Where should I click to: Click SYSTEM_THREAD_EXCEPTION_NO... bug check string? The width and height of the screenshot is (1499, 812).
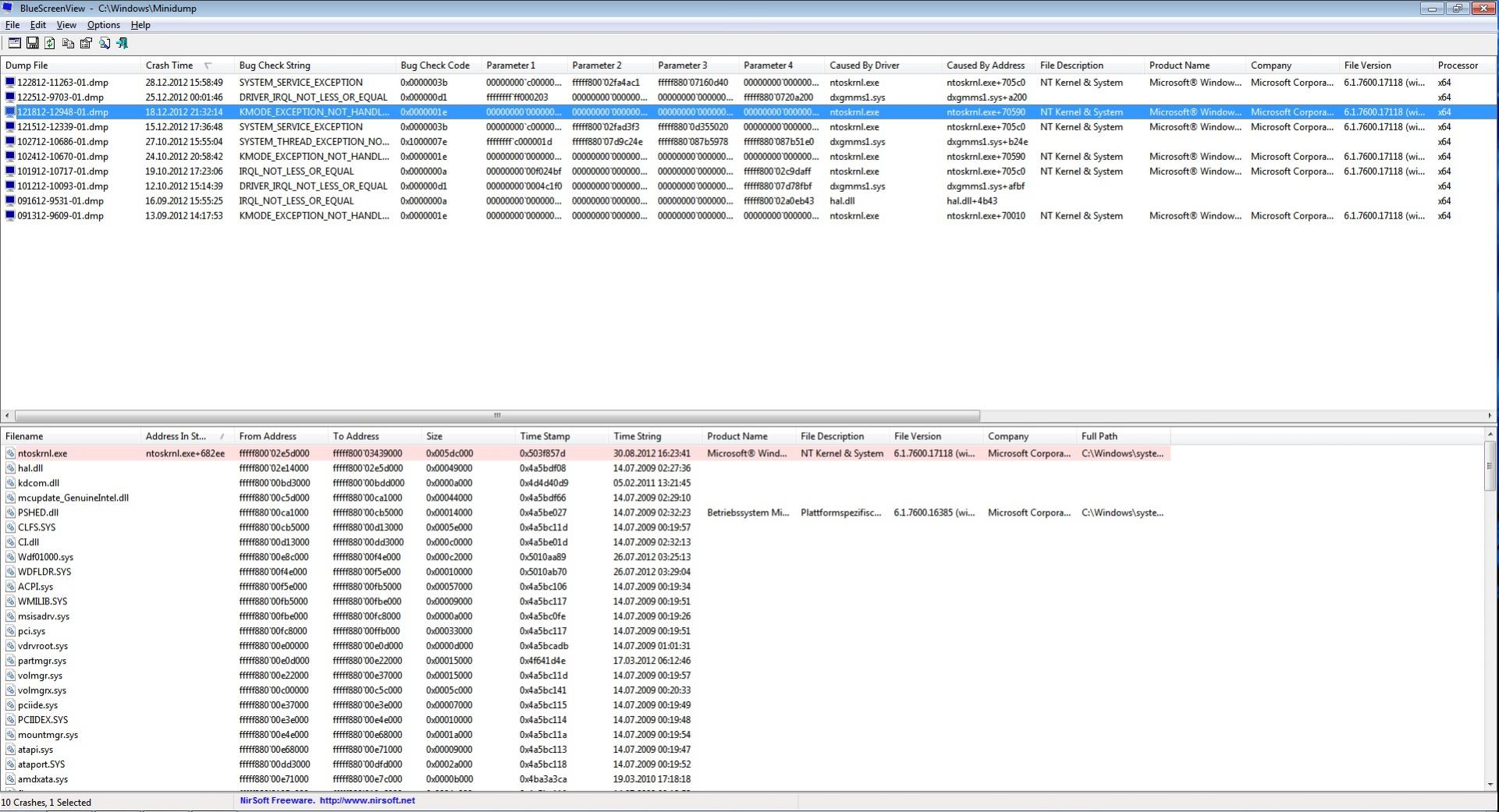coord(314,141)
